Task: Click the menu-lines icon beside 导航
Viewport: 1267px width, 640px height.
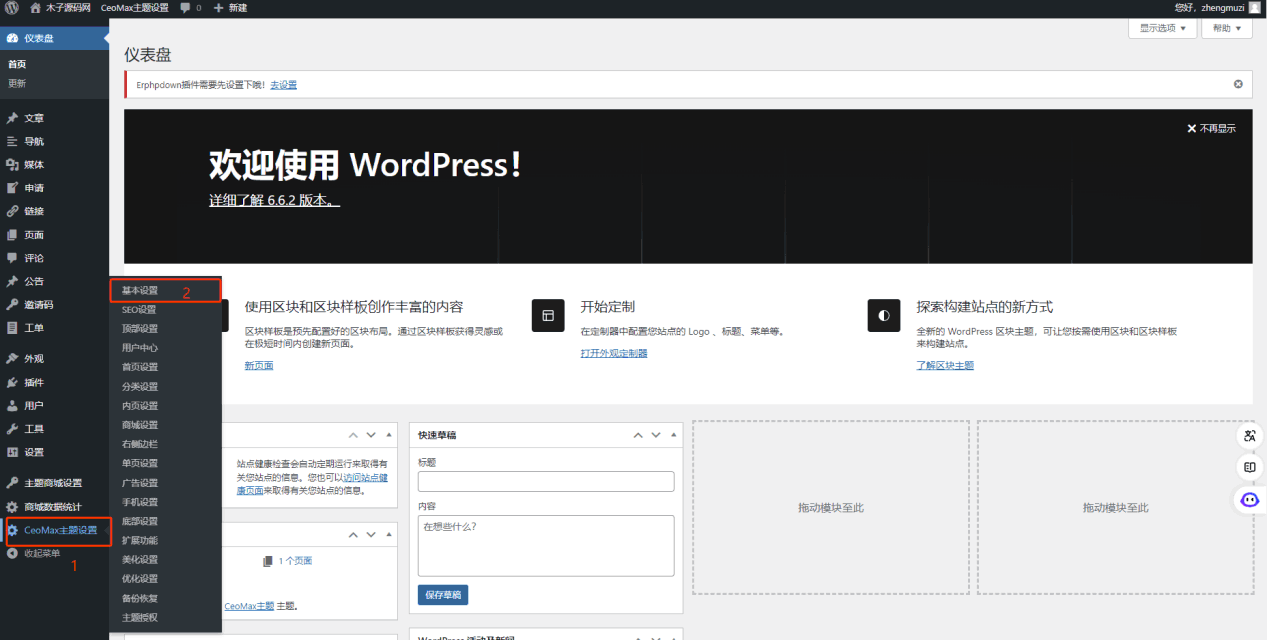Action: [12, 142]
